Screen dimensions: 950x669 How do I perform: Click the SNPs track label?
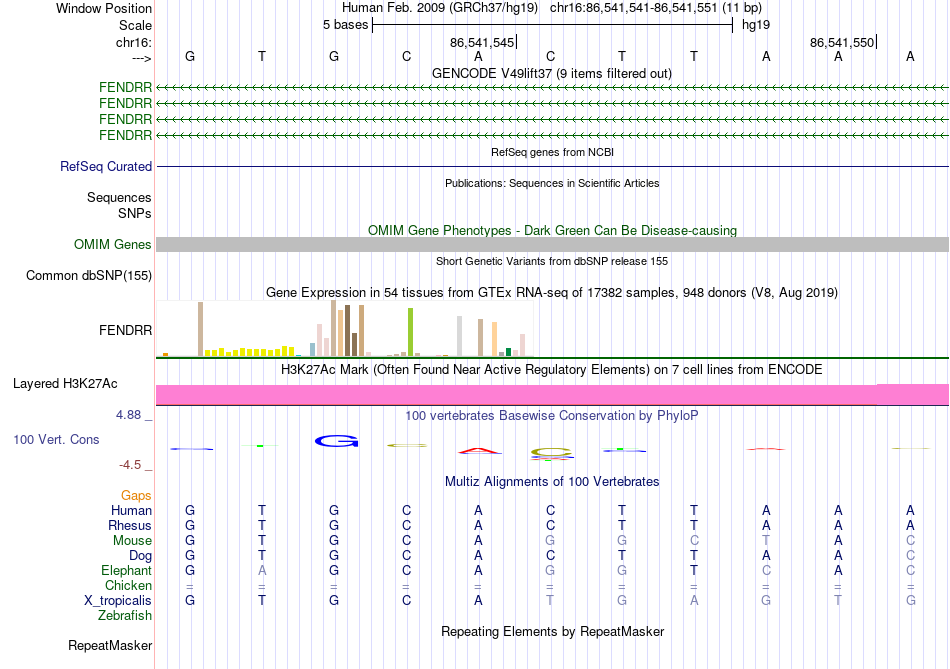tap(135, 213)
